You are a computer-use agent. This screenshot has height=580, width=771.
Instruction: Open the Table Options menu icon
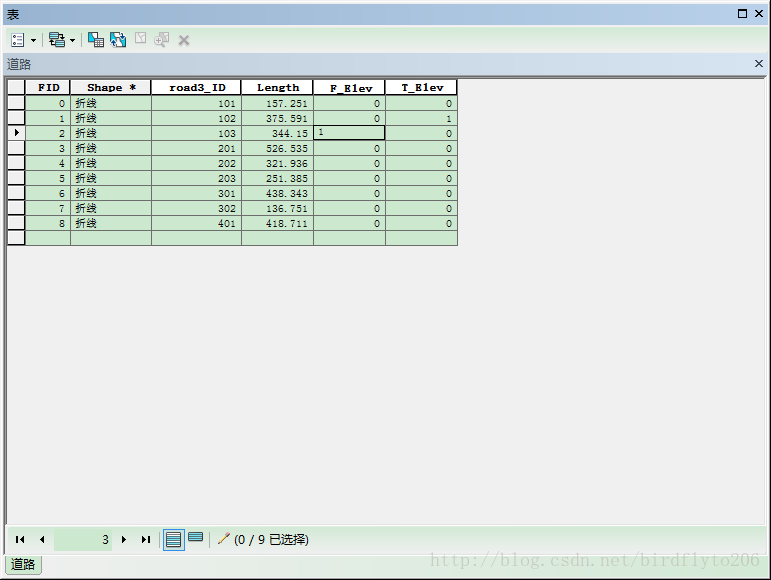click(x=18, y=40)
